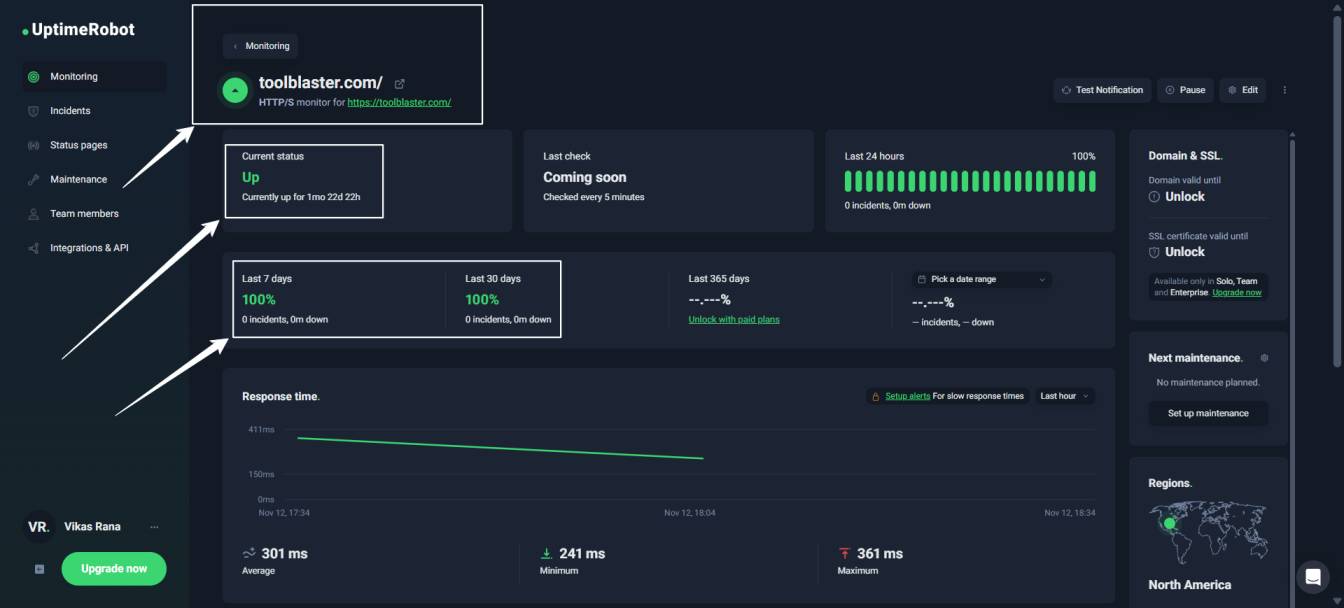Select the Monitoring sidebar icon
1344x608 pixels.
click(35, 76)
